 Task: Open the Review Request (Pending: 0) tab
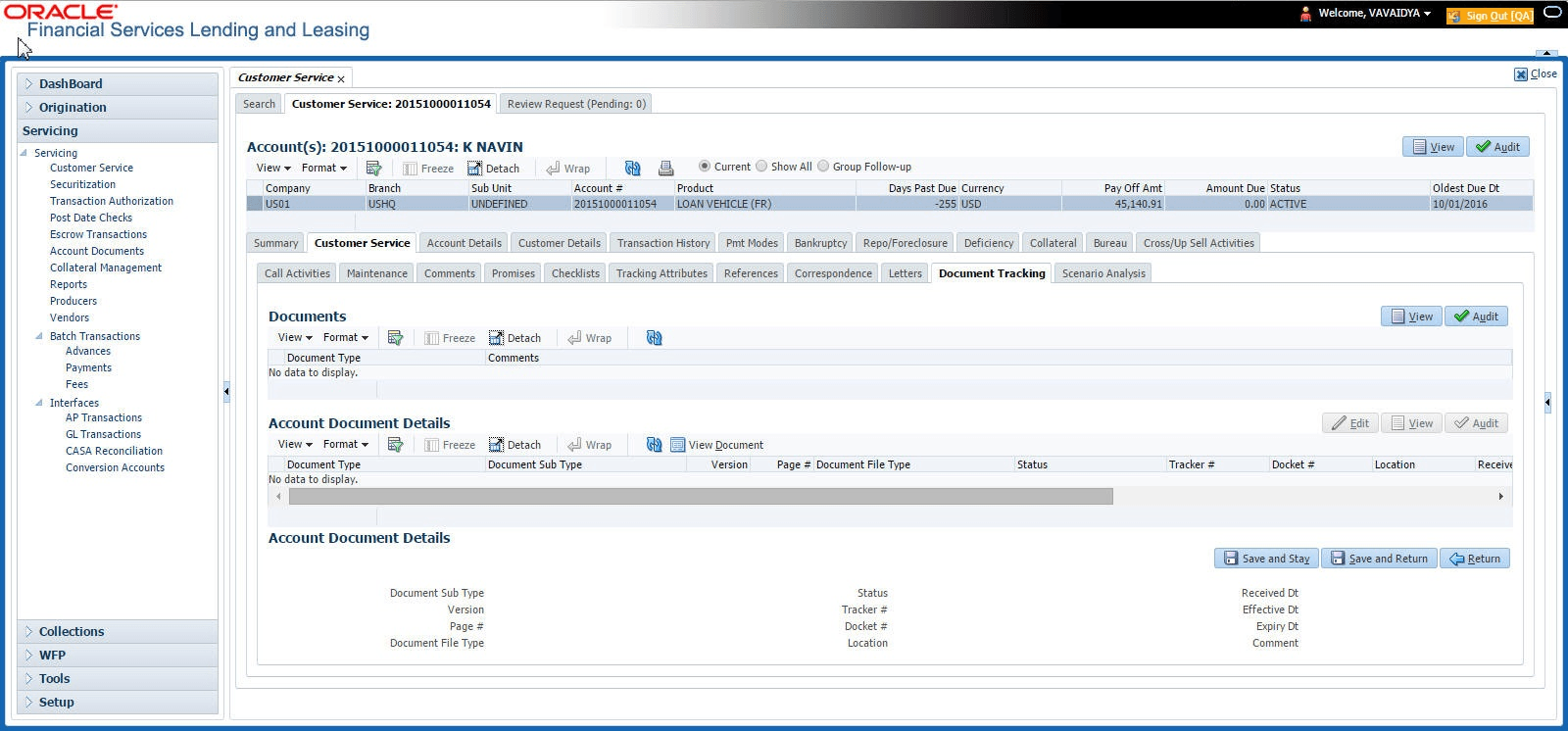tap(576, 104)
